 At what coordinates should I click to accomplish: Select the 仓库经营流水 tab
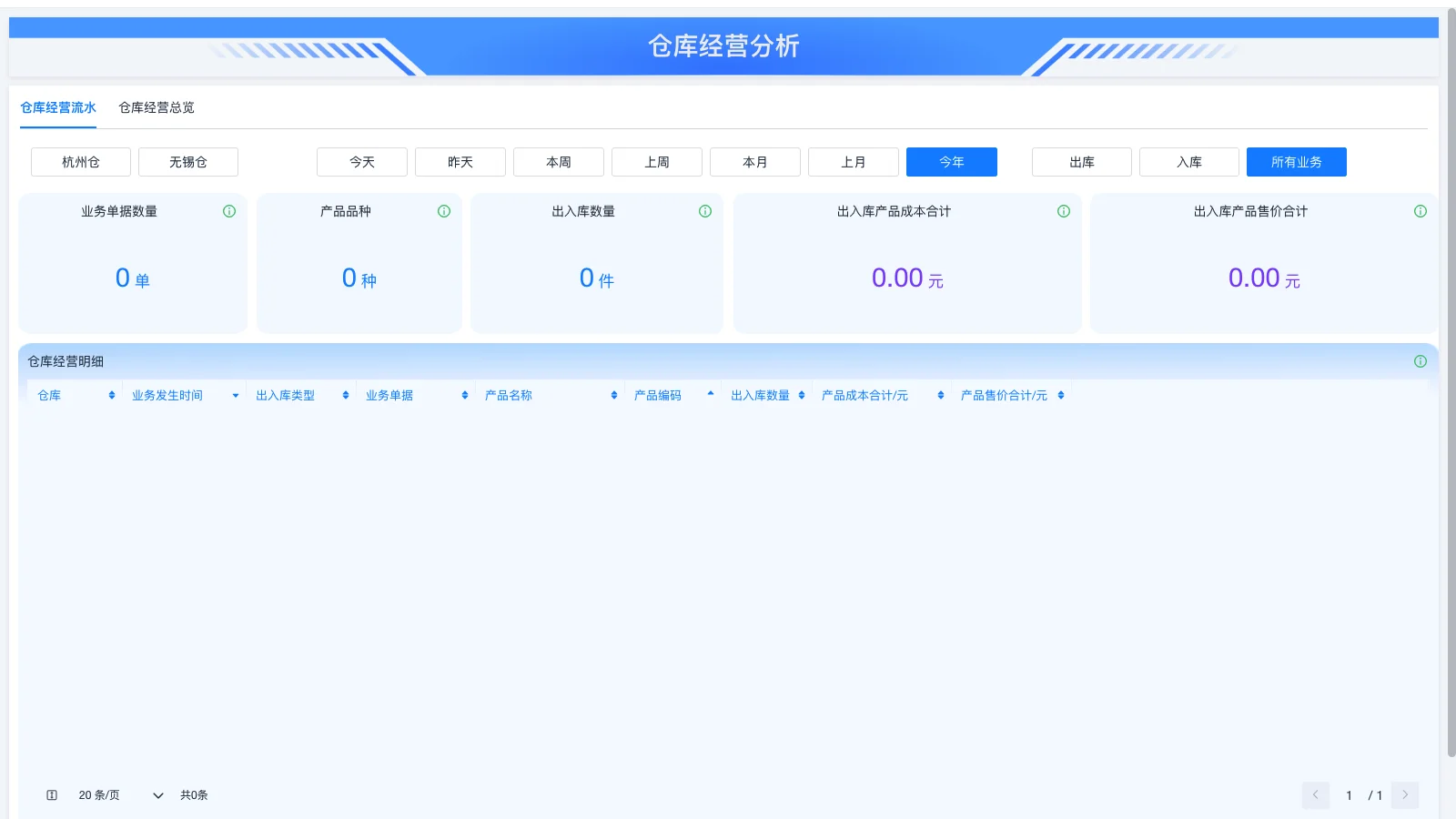pos(58,106)
